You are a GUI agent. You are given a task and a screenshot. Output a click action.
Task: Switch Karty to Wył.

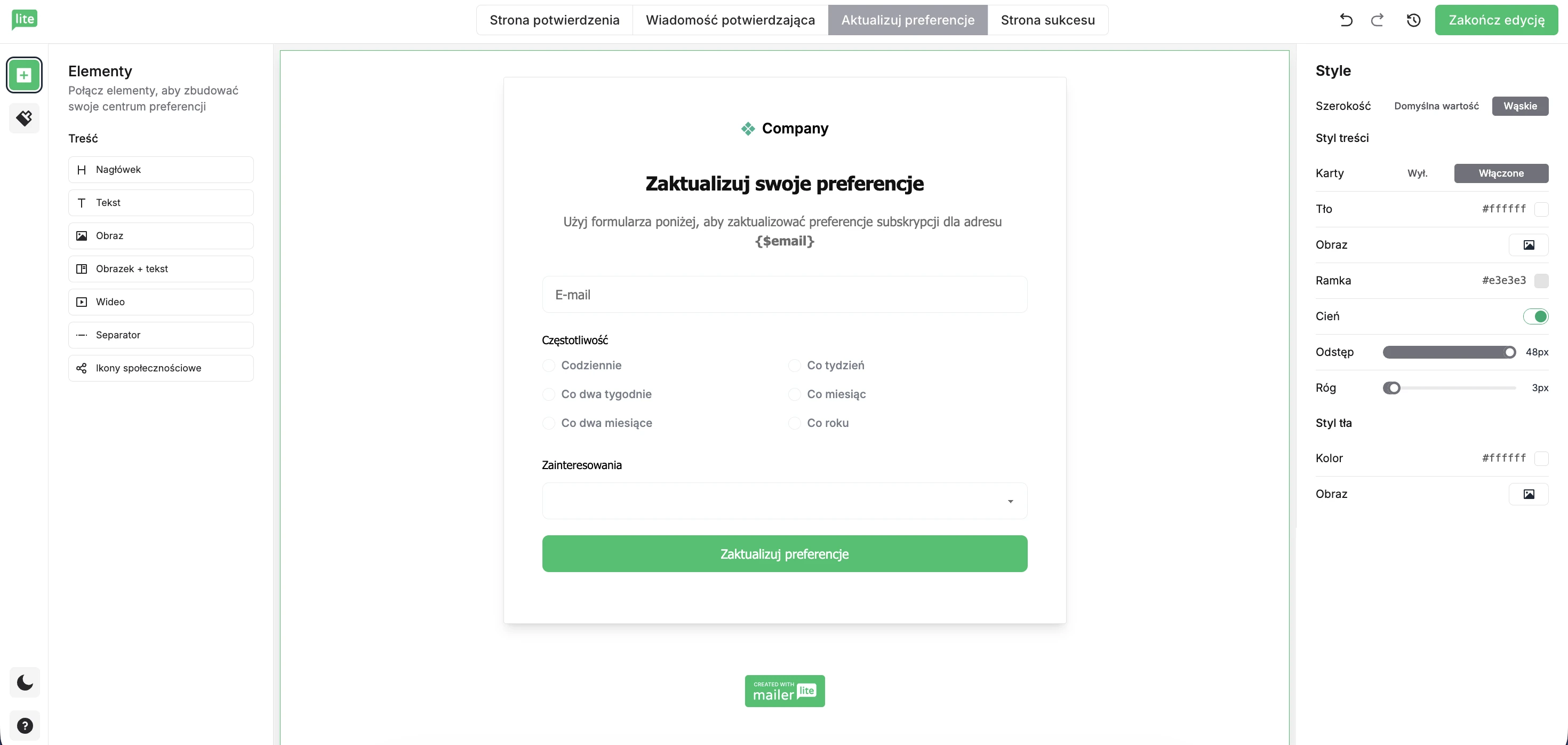pyautogui.click(x=1418, y=173)
